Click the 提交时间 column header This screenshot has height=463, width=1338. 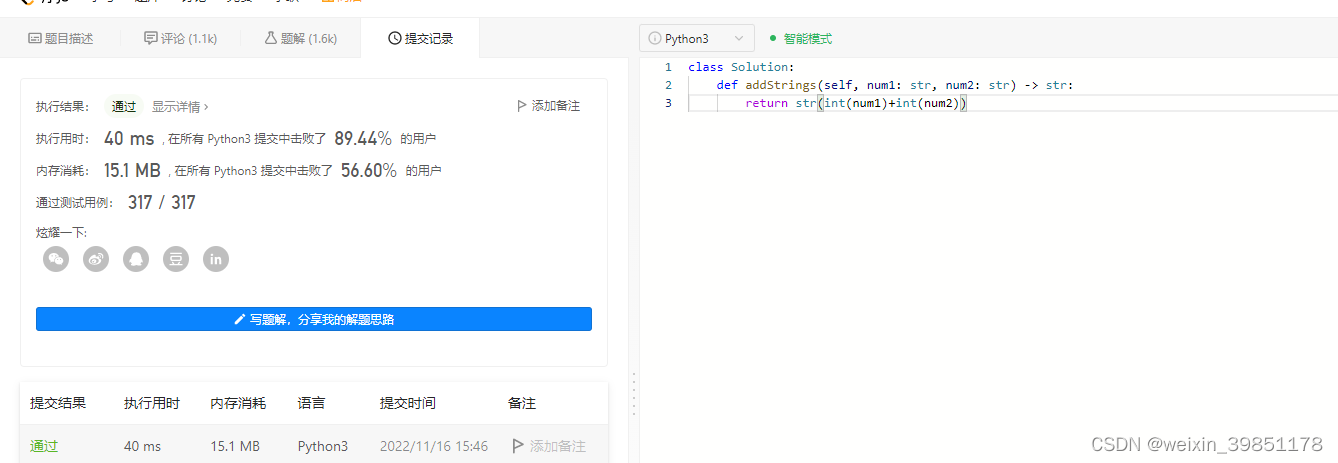pyautogui.click(x=407, y=403)
